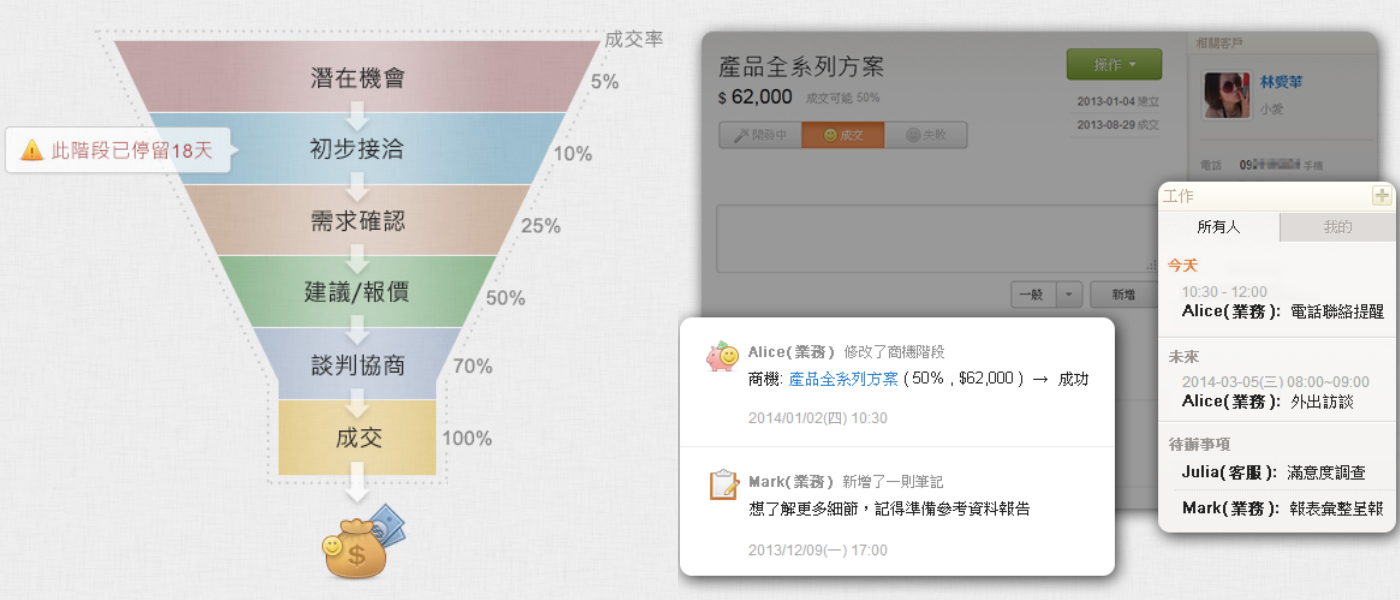The image size is (1400, 600).
Task: Select the 潛在機會 funnel stage
Action: 358,77
